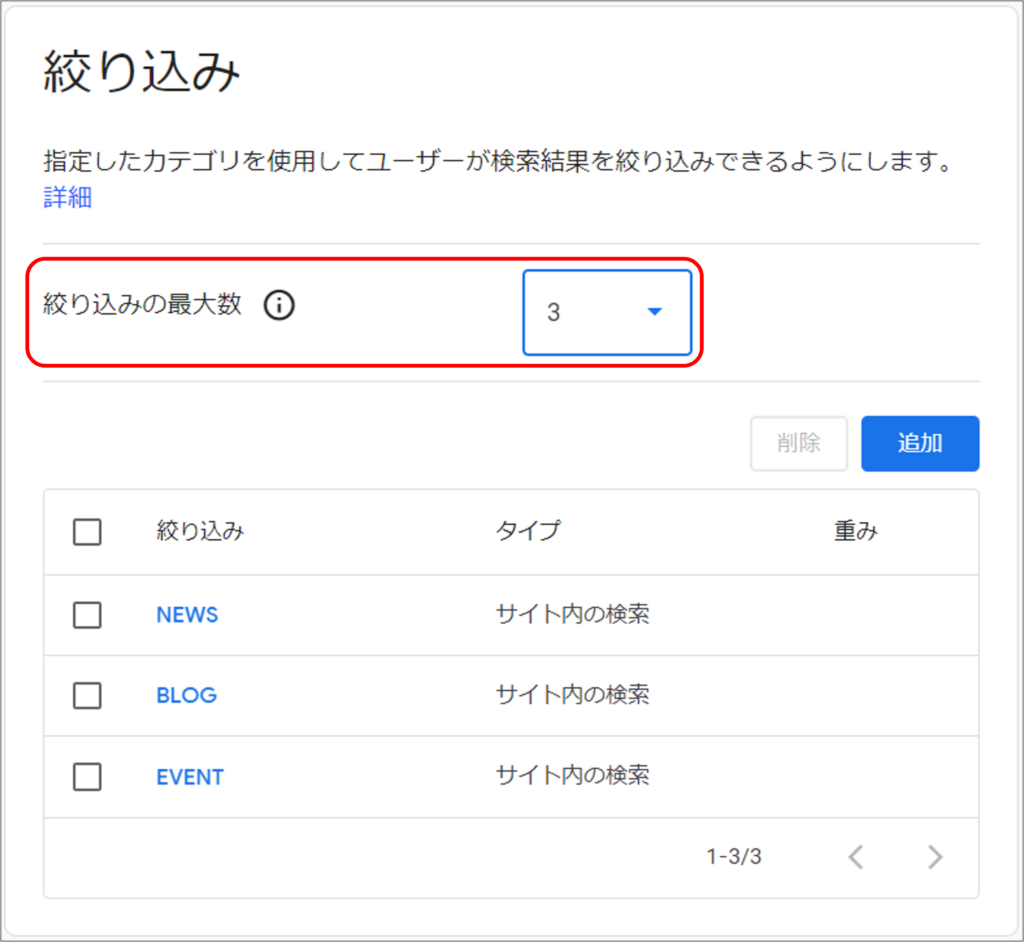1024x942 pixels.
Task: Open the BLOG refinement link
Action: coord(186,695)
